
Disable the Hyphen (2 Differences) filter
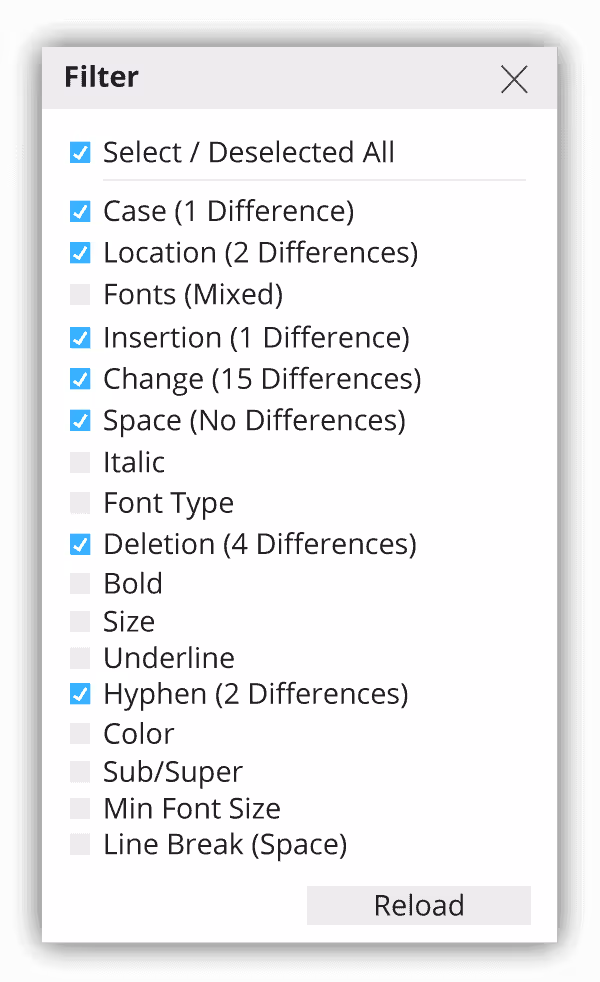click(x=80, y=693)
